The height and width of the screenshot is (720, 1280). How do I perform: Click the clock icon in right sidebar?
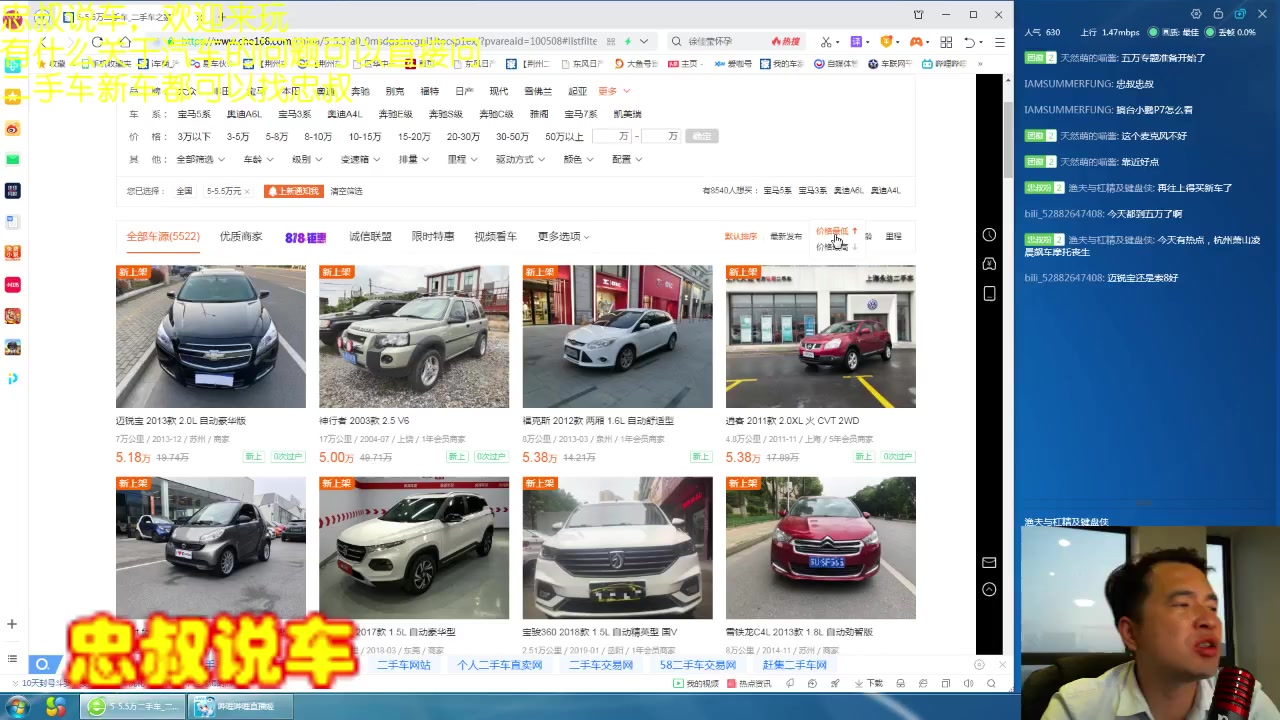tap(989, 235)
